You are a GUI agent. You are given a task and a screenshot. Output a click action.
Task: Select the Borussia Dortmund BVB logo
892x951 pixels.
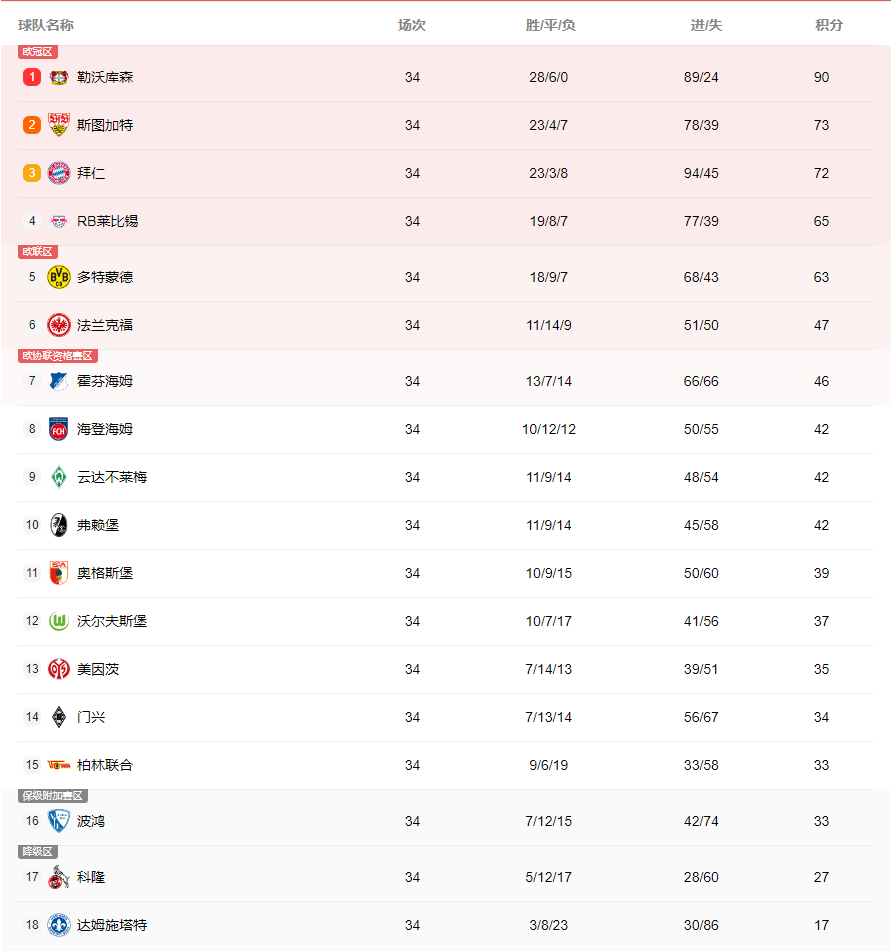59,277
